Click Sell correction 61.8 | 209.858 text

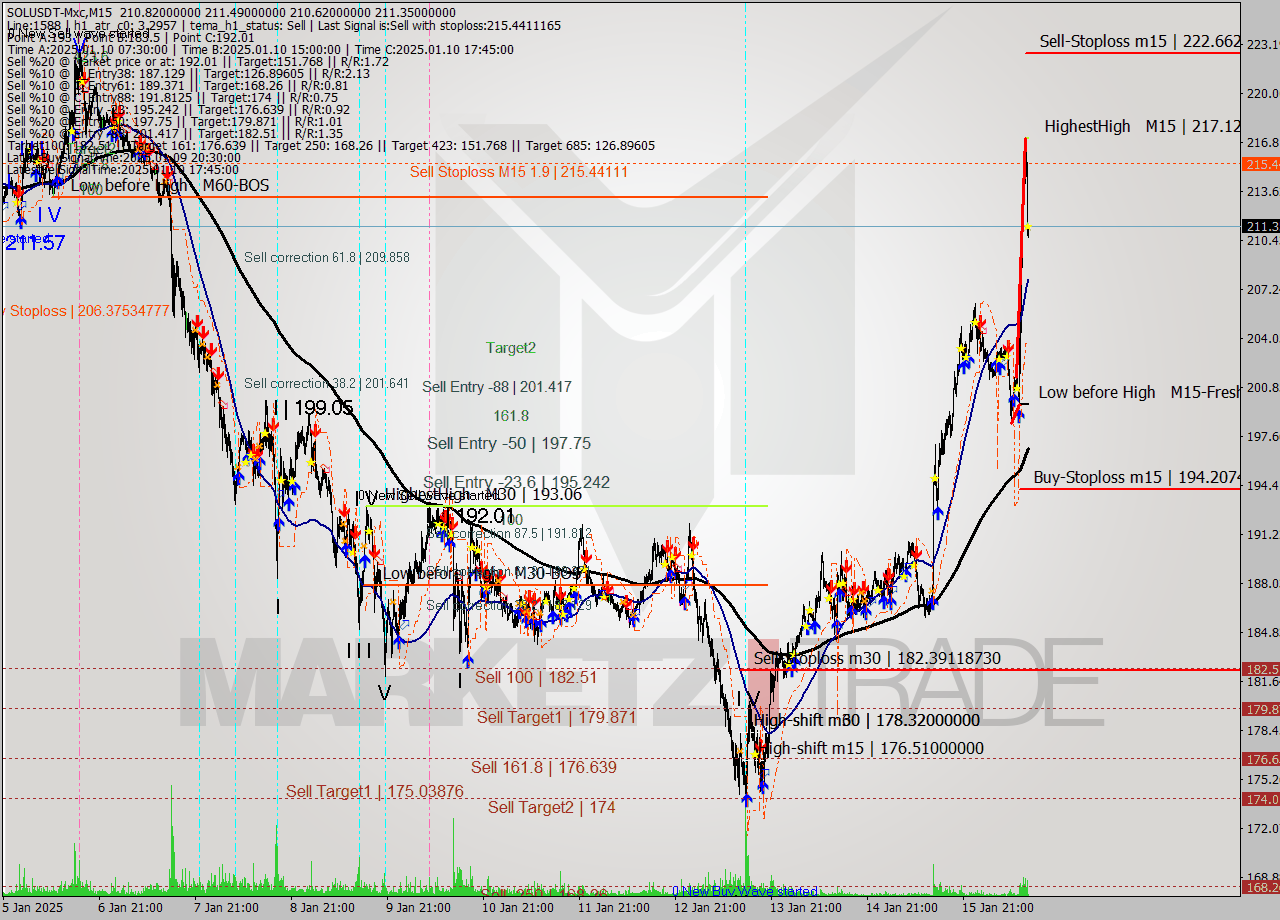(327, 257)
